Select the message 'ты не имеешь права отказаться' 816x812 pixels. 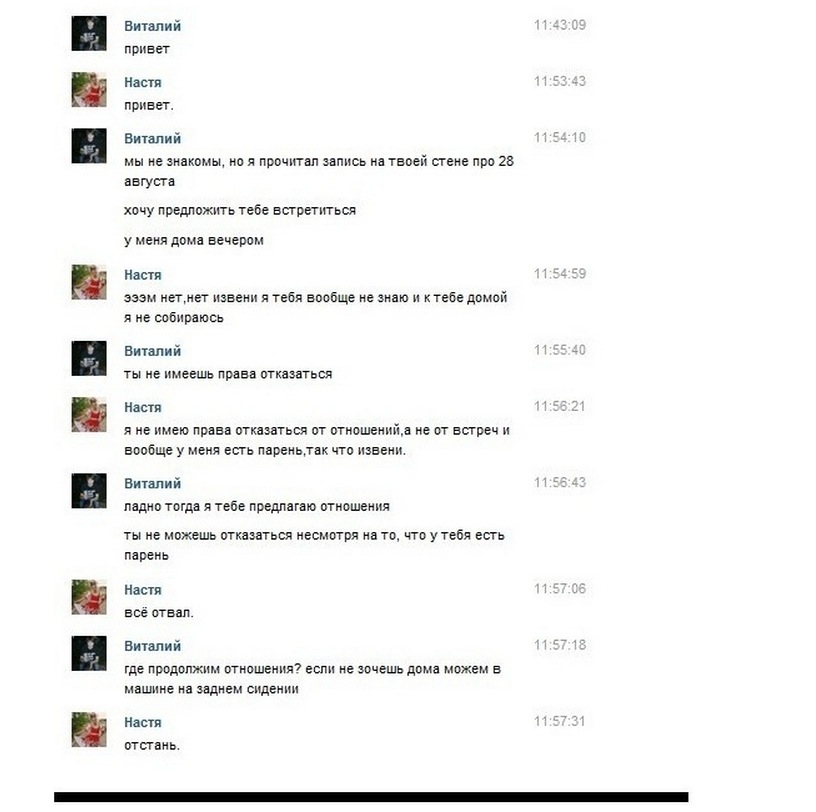coord(228,374)
